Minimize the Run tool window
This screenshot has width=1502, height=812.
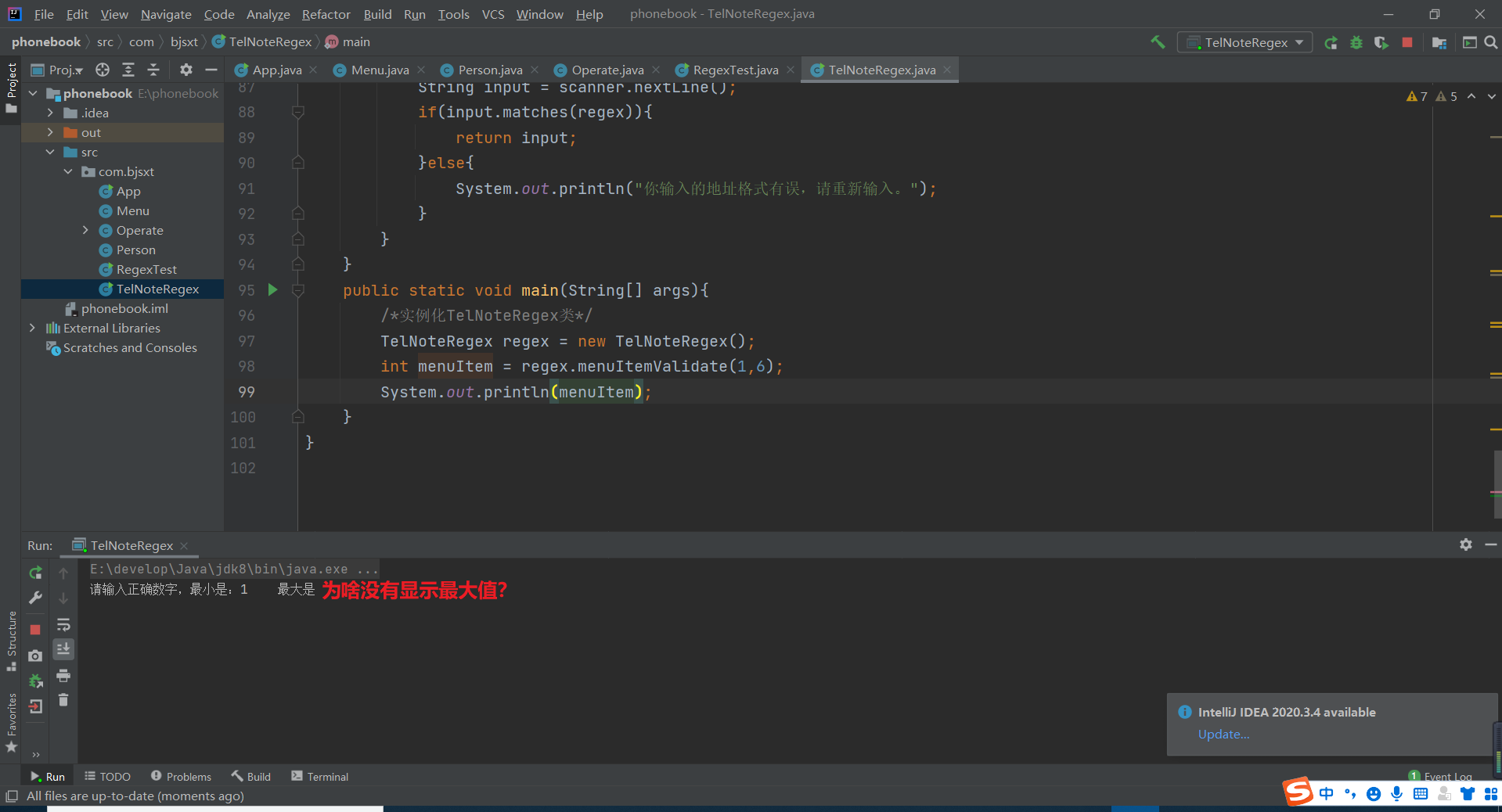1491,544
